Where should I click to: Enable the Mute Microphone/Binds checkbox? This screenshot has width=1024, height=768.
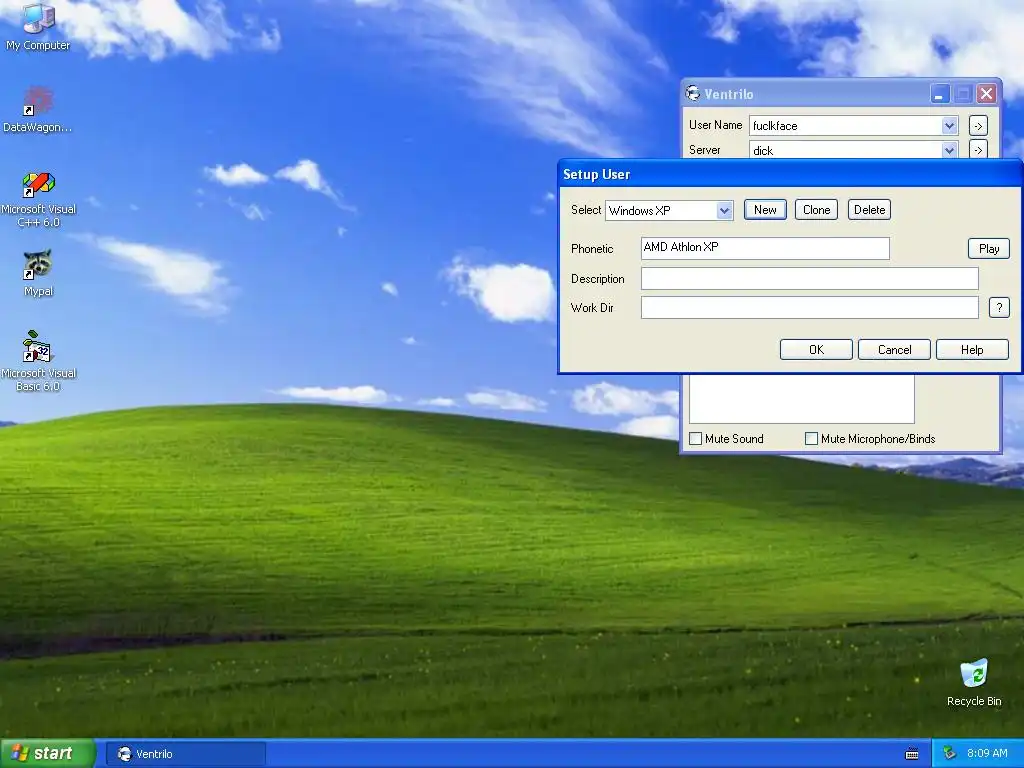pos(811,438)
